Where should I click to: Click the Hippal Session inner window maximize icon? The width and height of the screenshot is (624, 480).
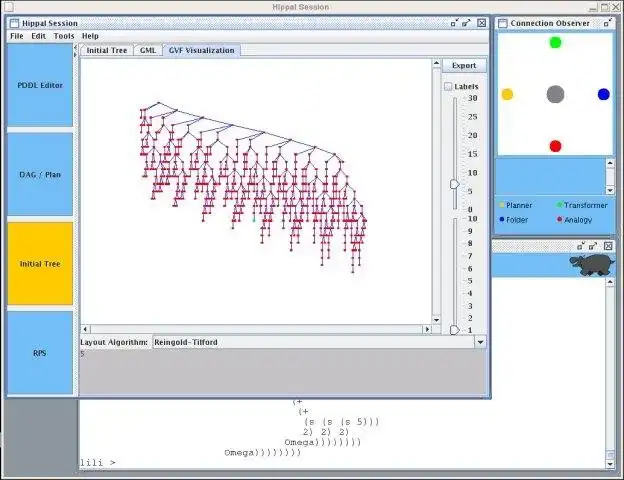[x=466, y=23]
